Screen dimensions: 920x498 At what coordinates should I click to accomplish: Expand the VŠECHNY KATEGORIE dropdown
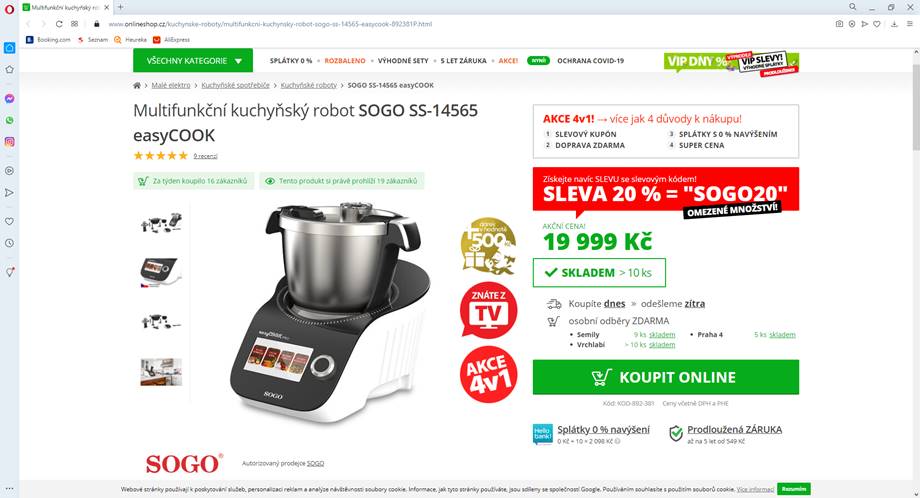[x=193, y=60]
